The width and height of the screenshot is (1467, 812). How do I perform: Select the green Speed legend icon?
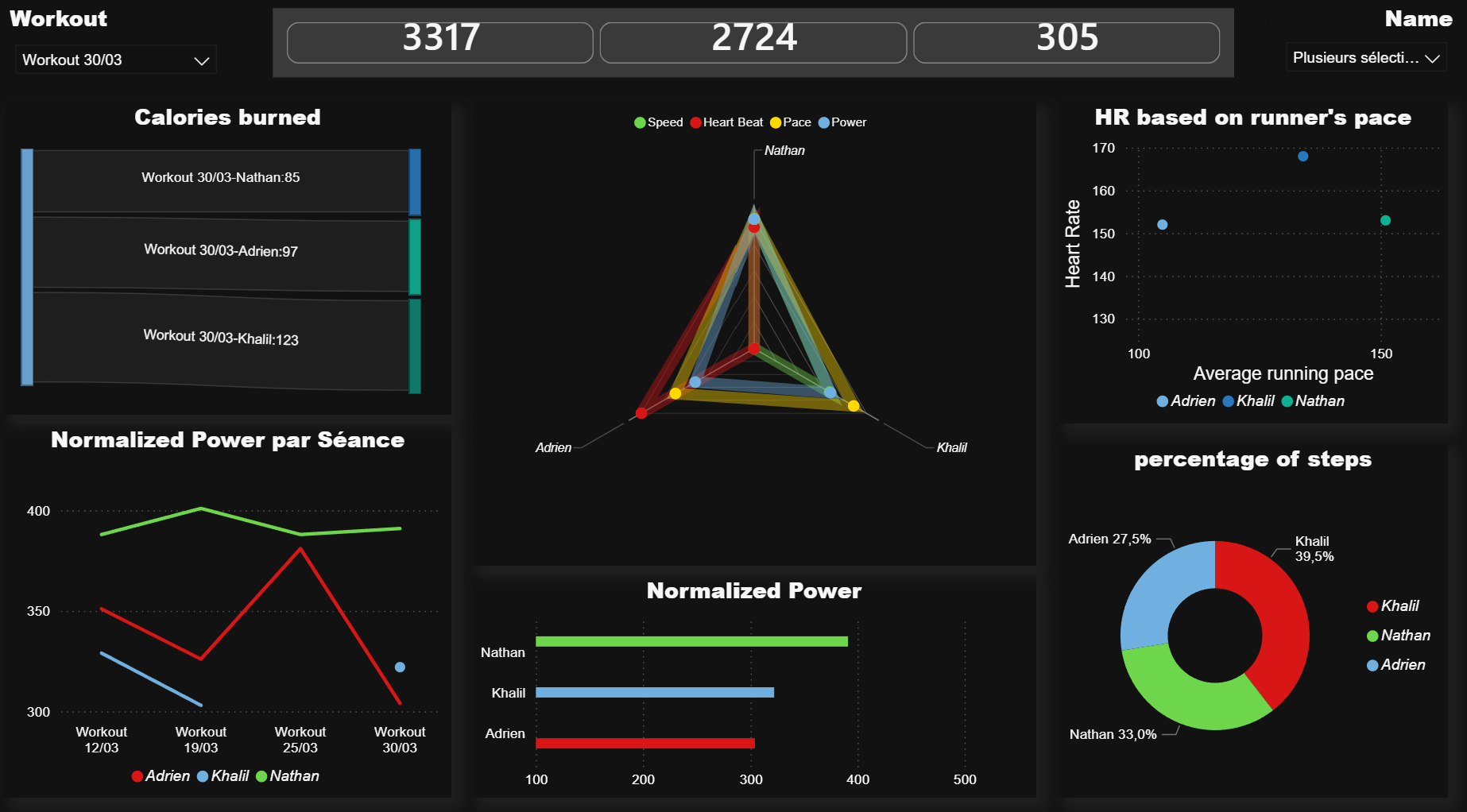(638, 122)
